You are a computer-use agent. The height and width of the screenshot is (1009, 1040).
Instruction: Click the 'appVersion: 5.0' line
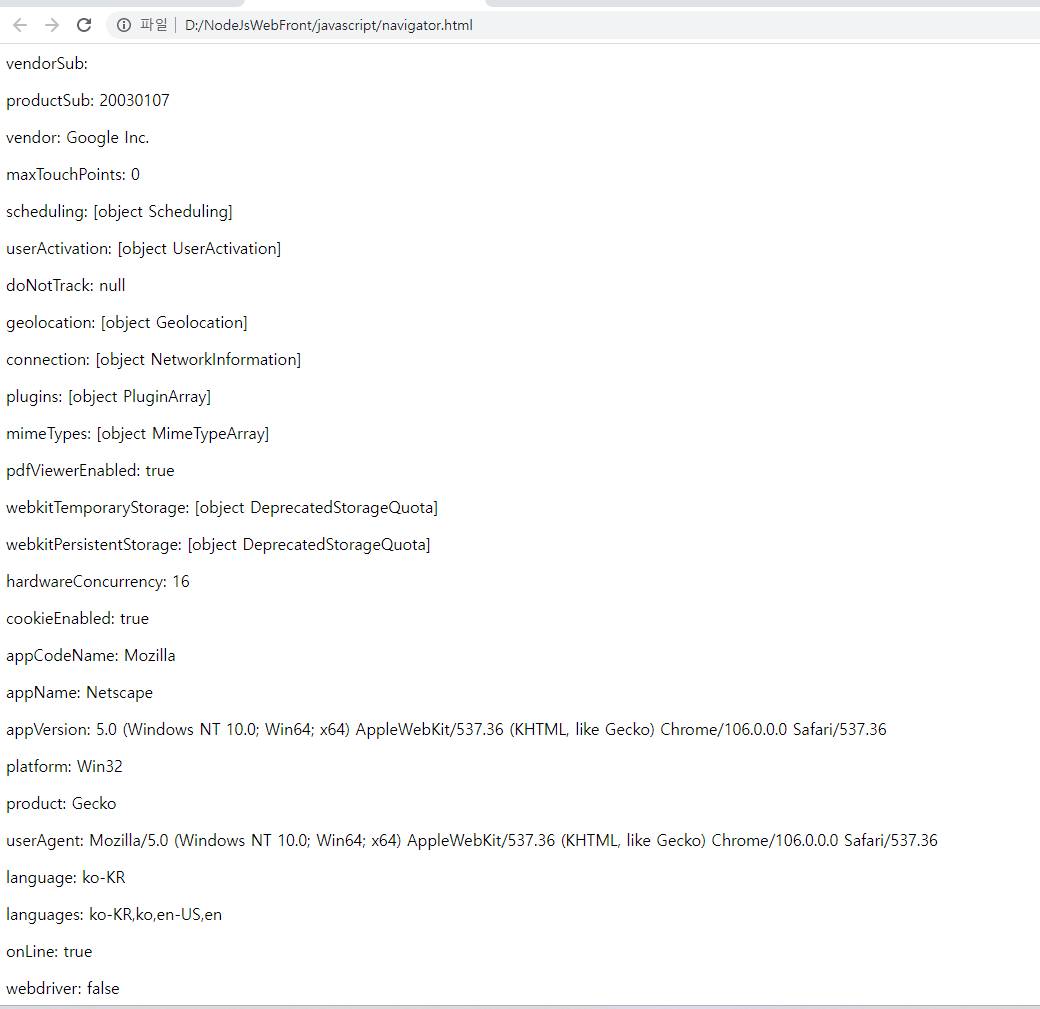point(446,730)
